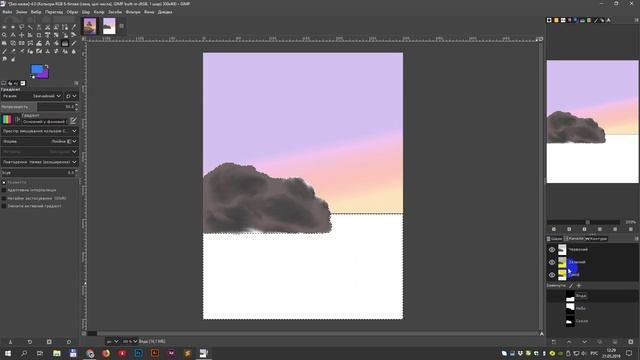The image size is (640, 360).
Task: Raise the selected channel up
Action: [x=569, y=342]
